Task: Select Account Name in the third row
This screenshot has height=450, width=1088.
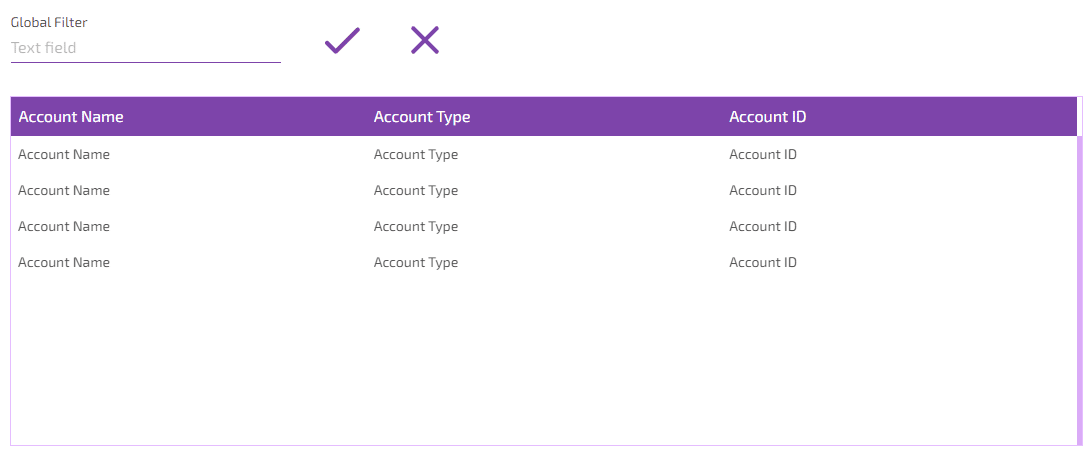Action: (64, 227)
